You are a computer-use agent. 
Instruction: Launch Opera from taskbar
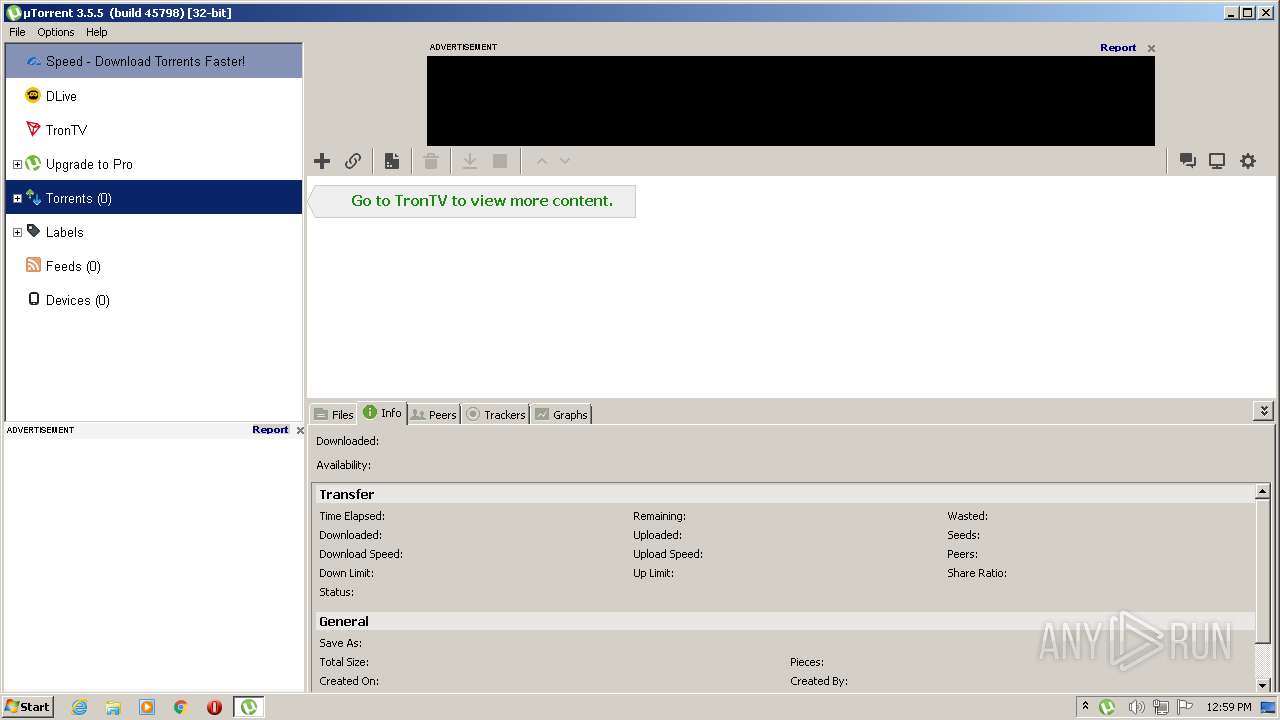[214, 707]
